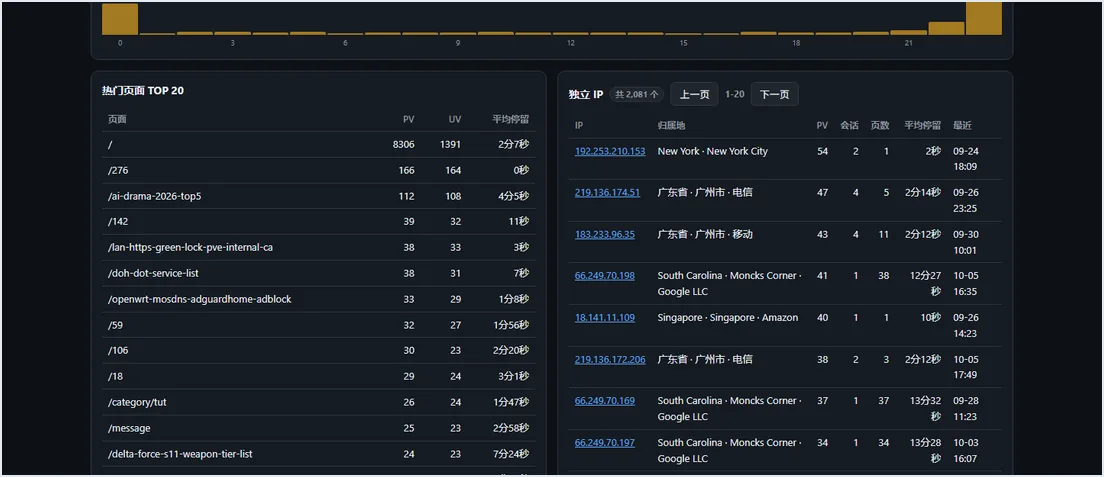This screenshot has height=477, width=1104.
Task: Select the /delta-force-s11-weapon-tier-list page row
Action: point(319,454)
